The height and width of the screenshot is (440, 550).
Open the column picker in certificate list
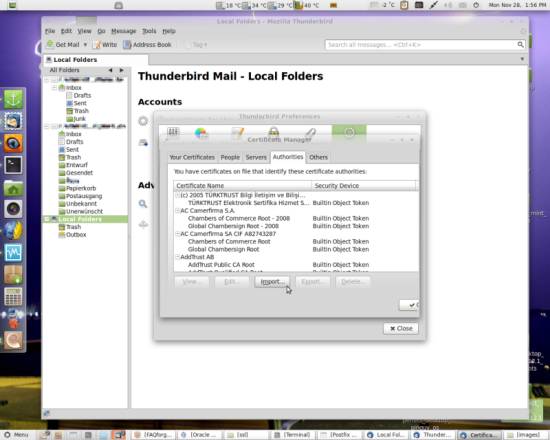point(417,186)
